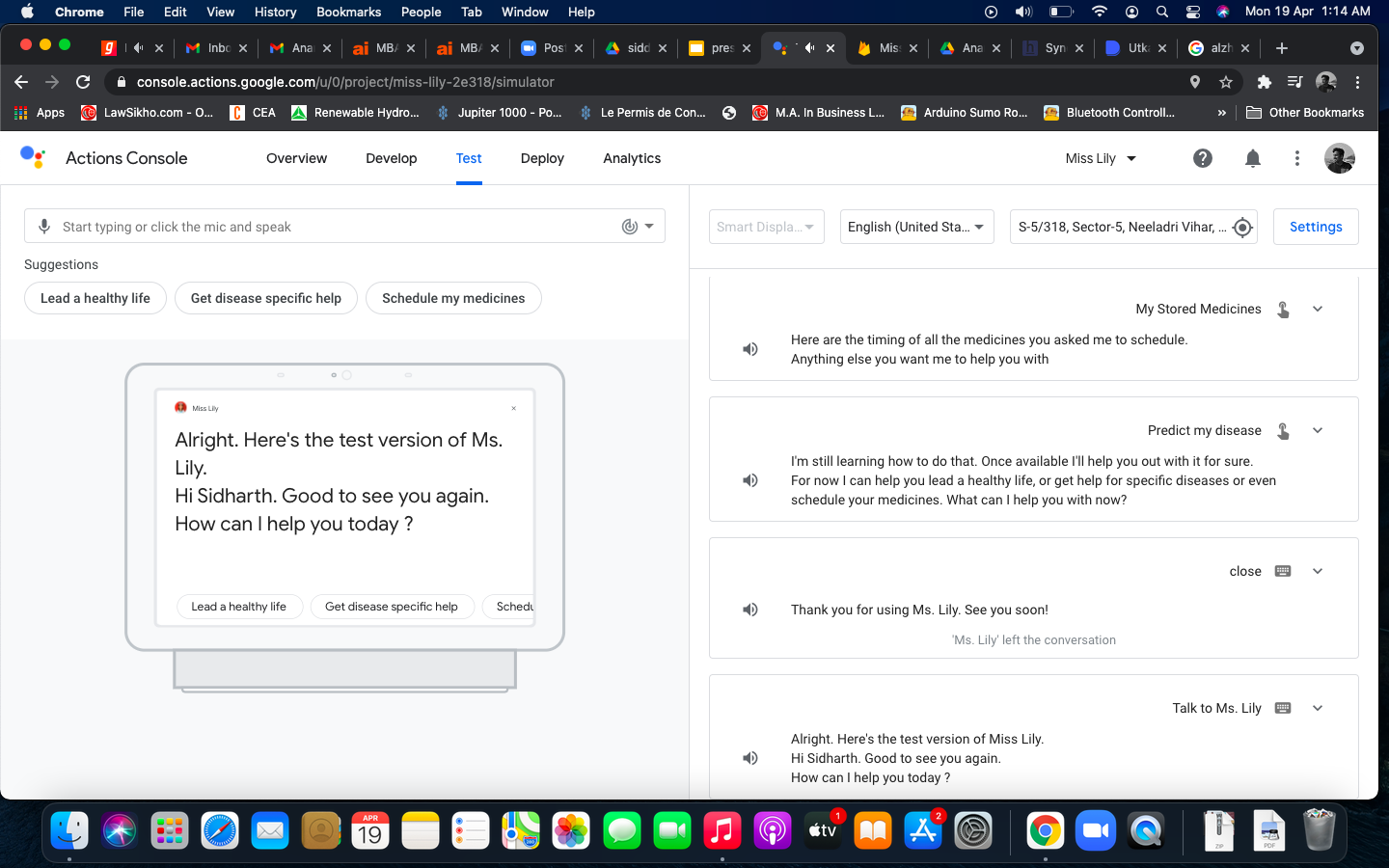Click the Schedule my medicines suggestion

tap(453, 298)
